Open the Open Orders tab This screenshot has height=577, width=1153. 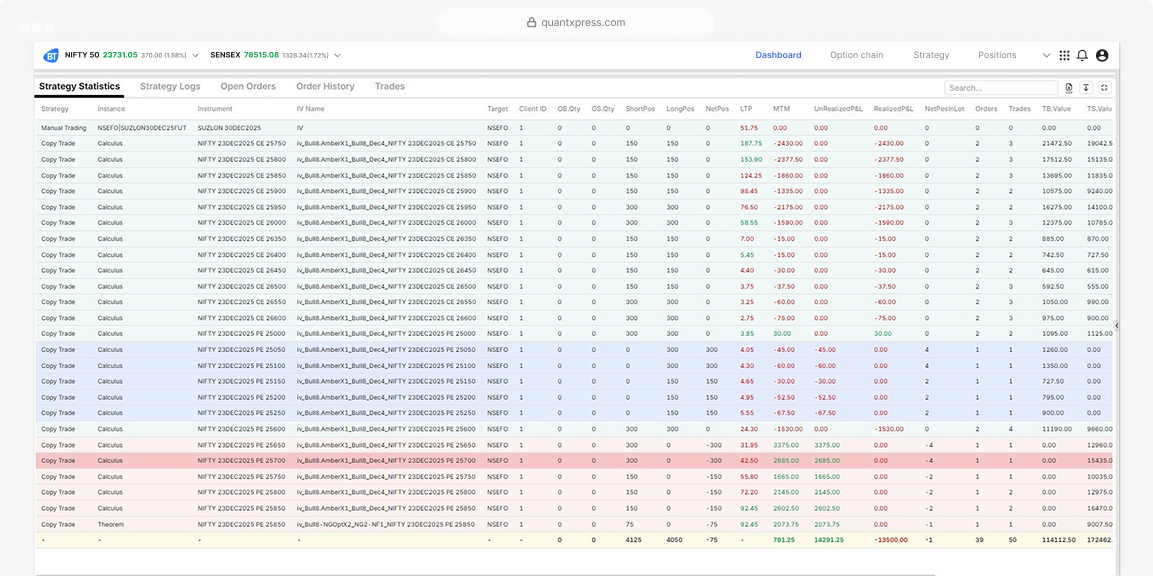pos(249,87)
